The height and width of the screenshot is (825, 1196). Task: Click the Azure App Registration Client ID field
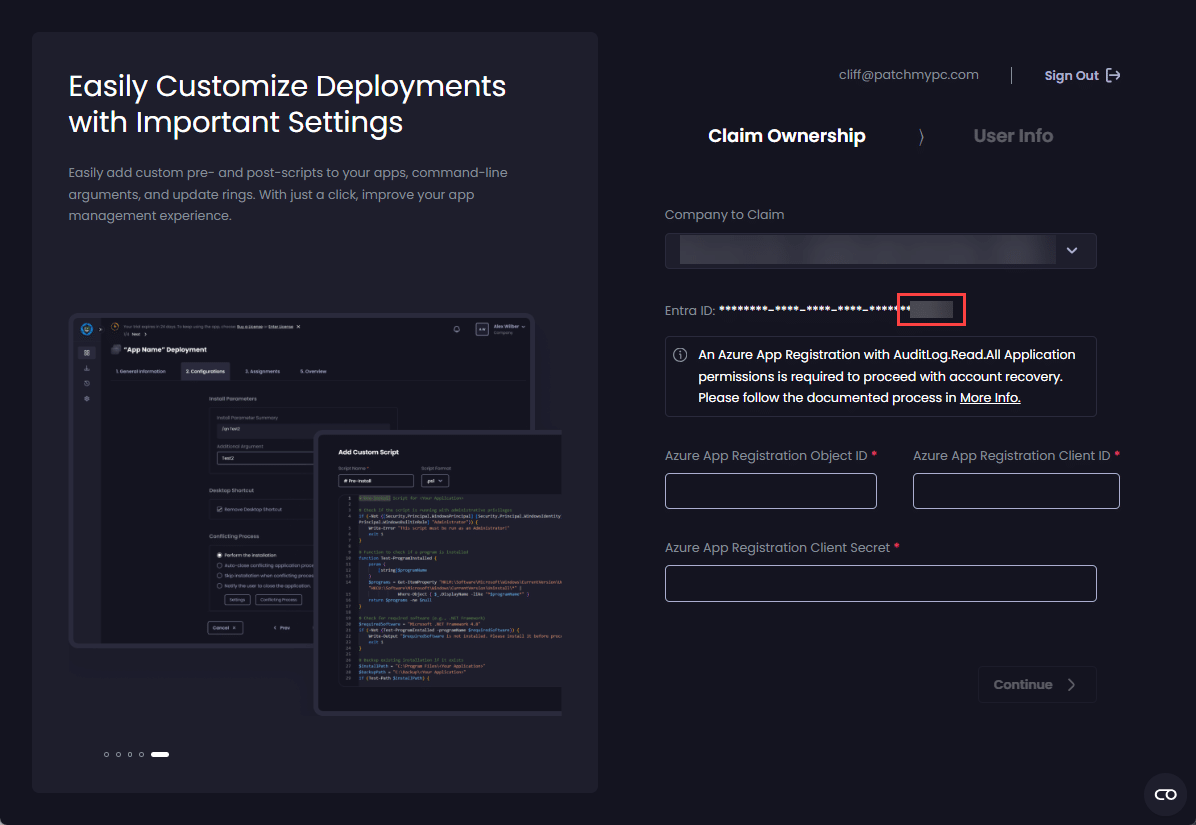(1015, 491)
